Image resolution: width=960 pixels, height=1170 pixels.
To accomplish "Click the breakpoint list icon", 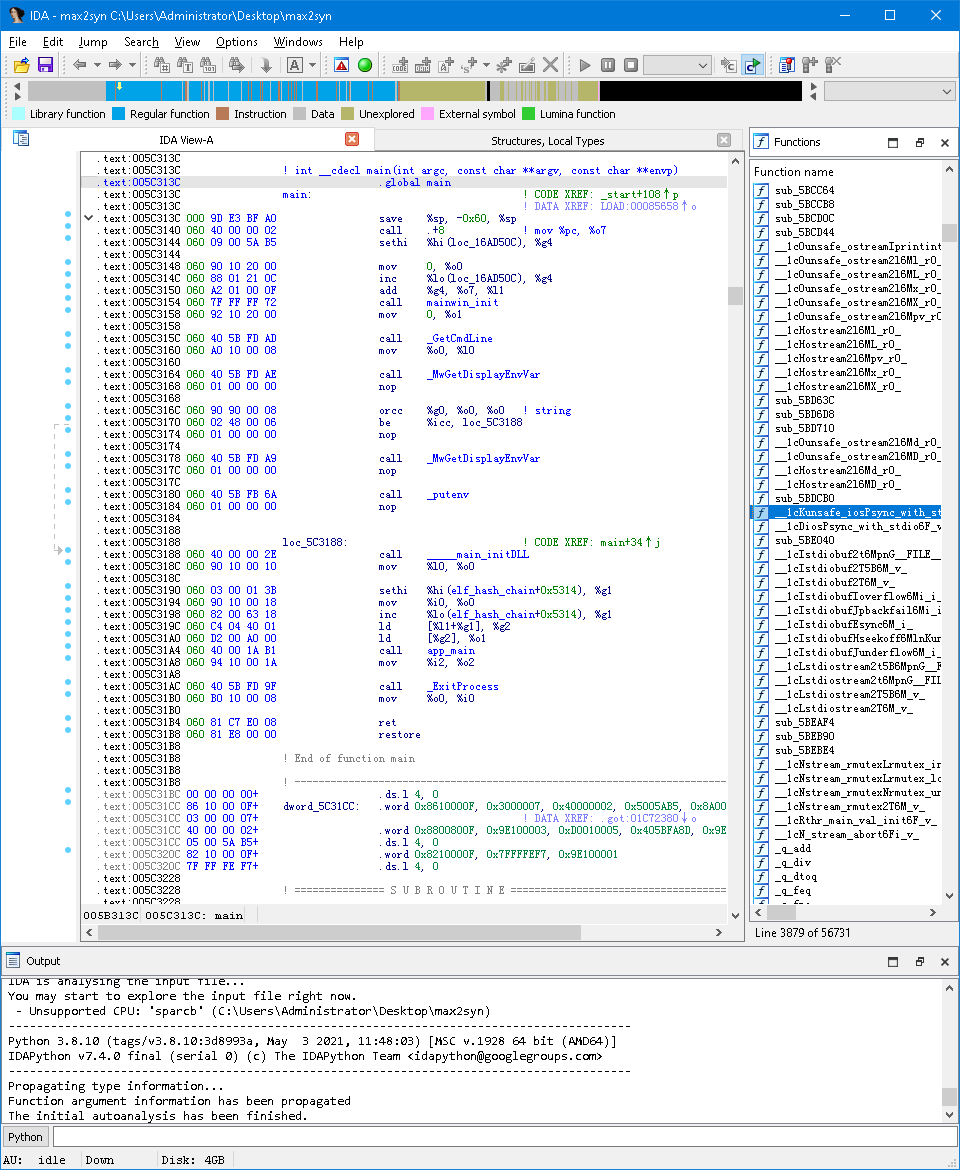I will [x=785, y=65].
